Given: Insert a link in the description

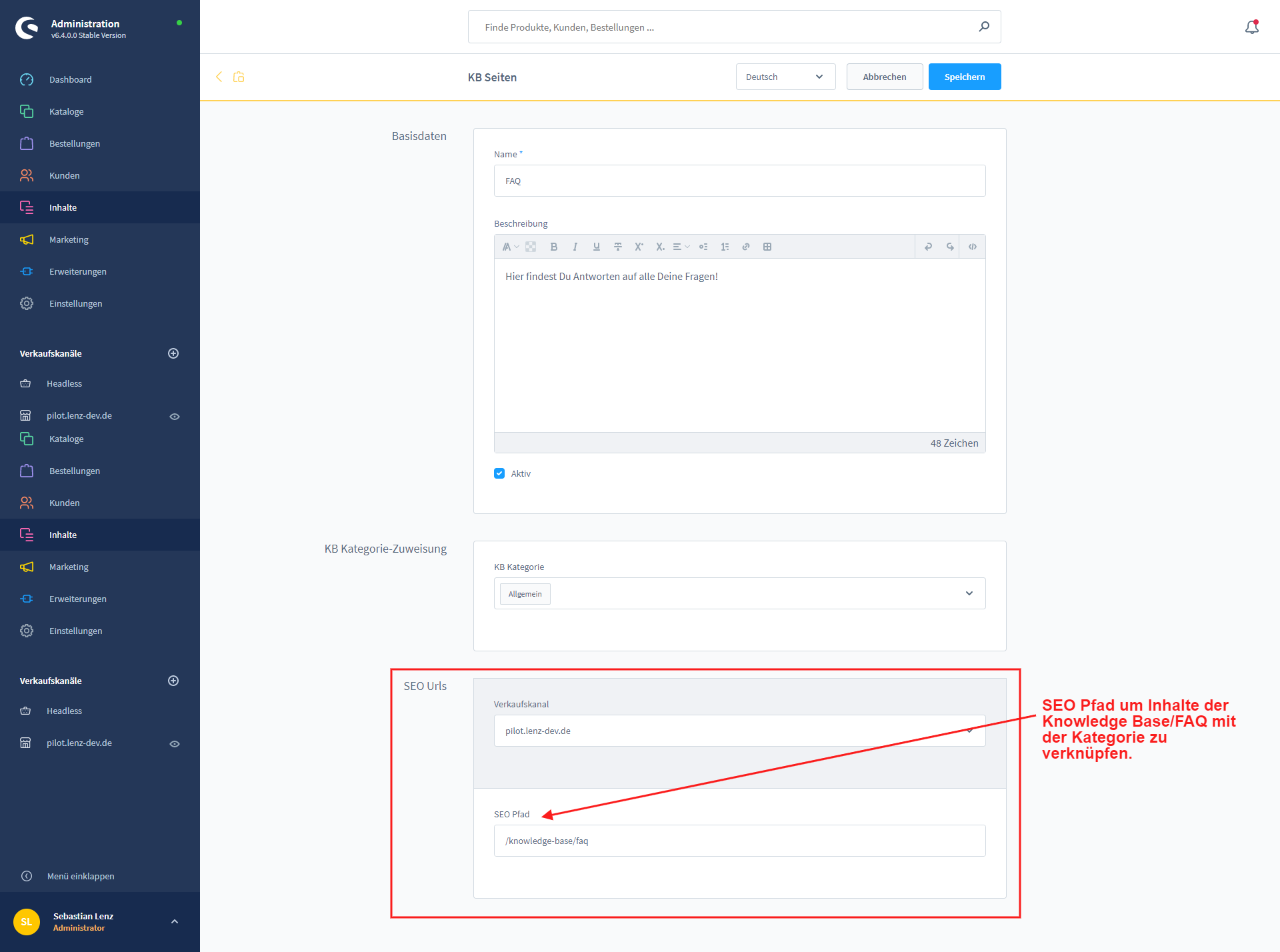Looking at the screenshot, I should point(746,247).
